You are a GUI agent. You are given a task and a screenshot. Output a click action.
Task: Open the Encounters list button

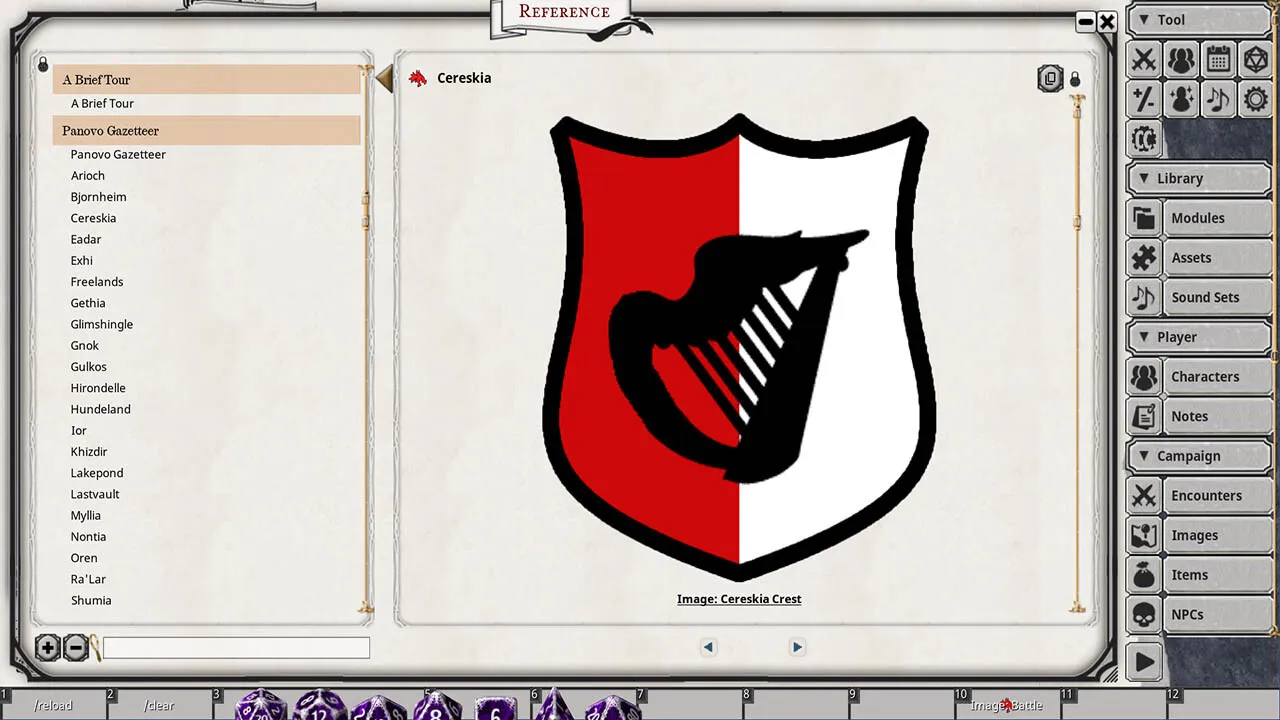[x=1217, y=496]
